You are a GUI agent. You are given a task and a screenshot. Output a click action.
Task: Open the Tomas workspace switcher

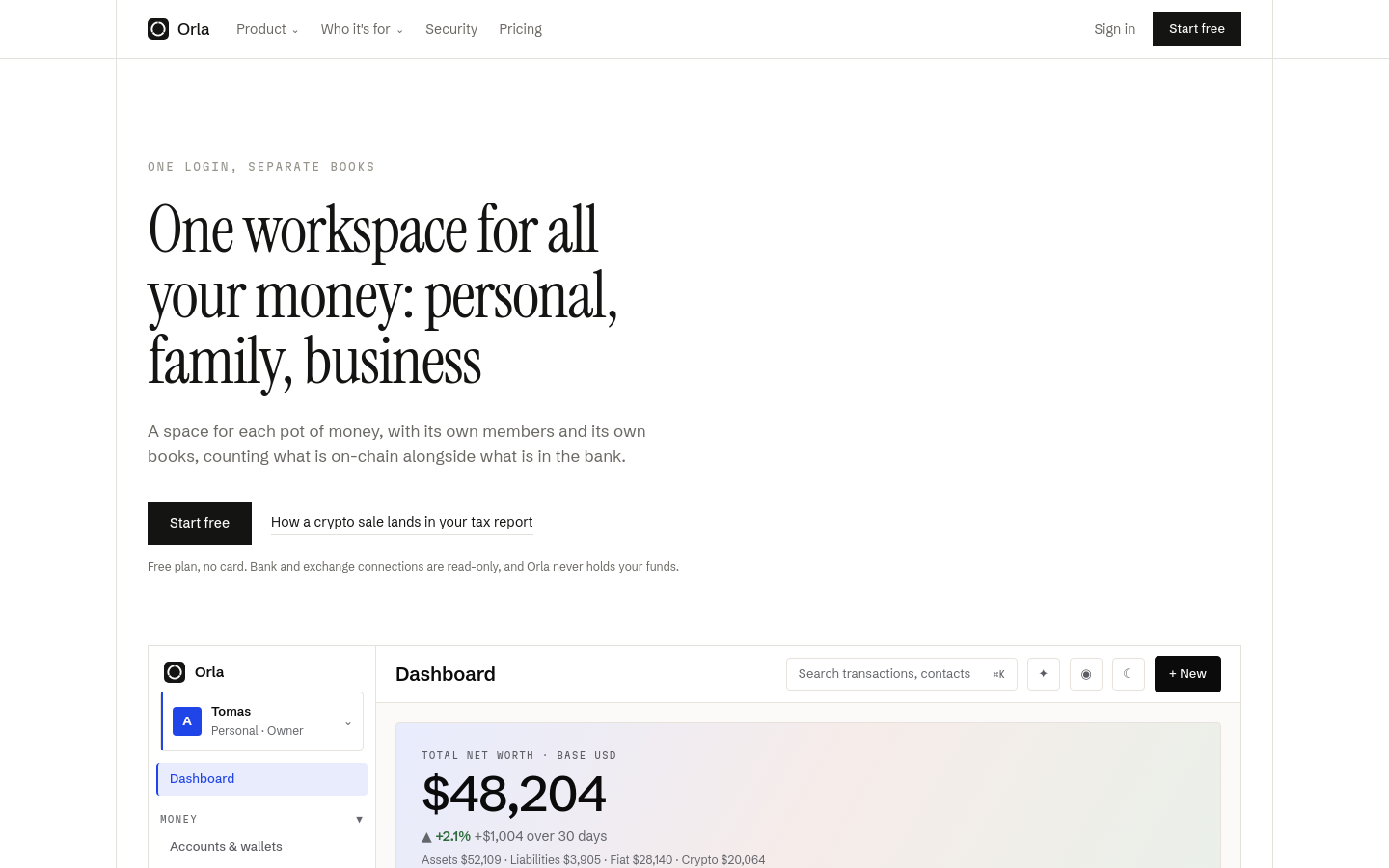[x=262, y=721]
